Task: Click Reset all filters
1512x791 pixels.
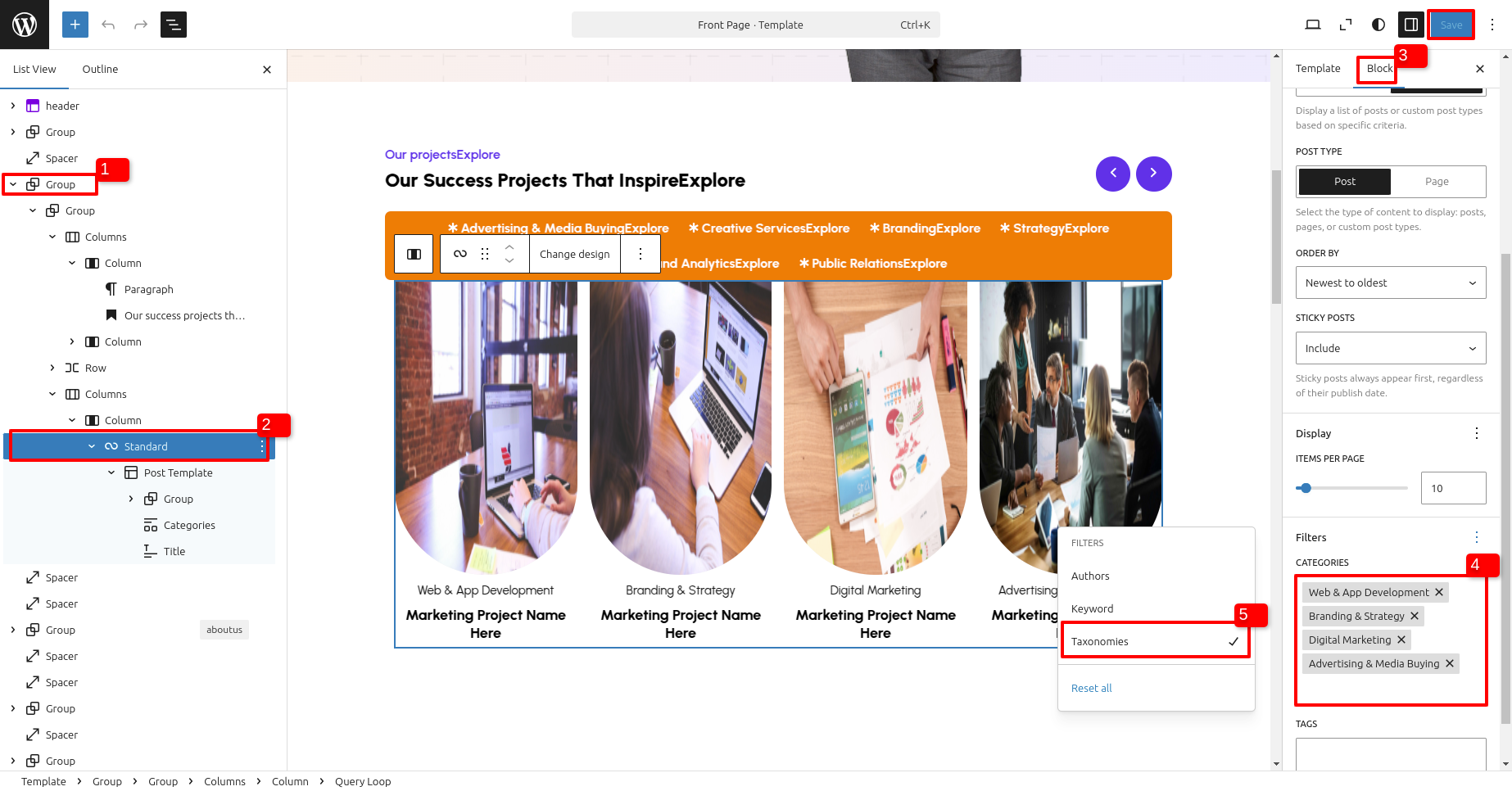Action: 1092,688
